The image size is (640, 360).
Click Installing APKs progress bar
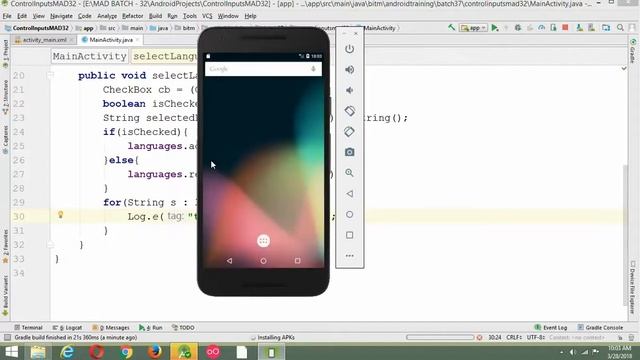pyautogui.click(x=440, y=338)
